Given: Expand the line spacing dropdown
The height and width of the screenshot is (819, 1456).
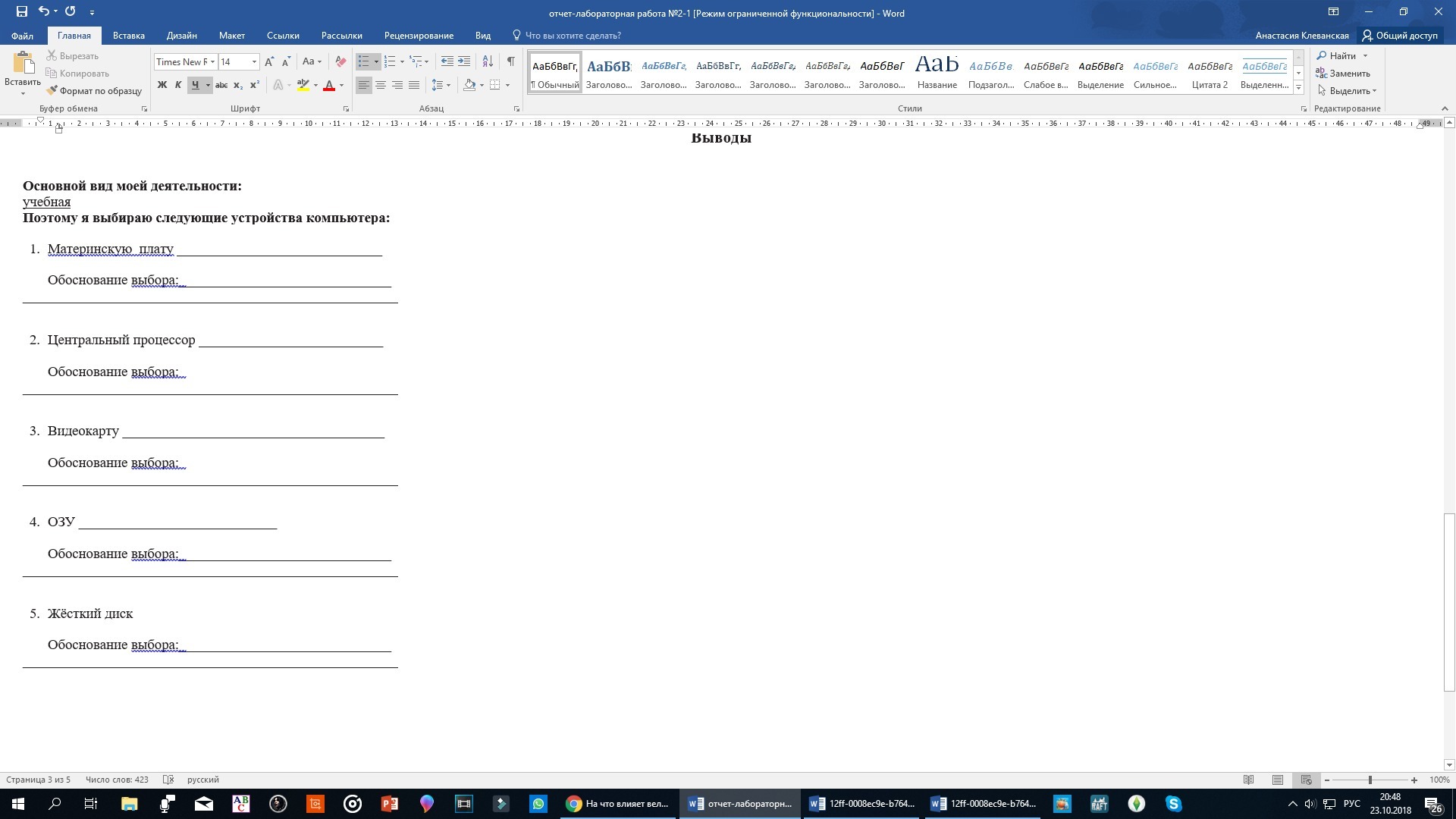Looking at the screenshot, I should click(x=448, y=85).
